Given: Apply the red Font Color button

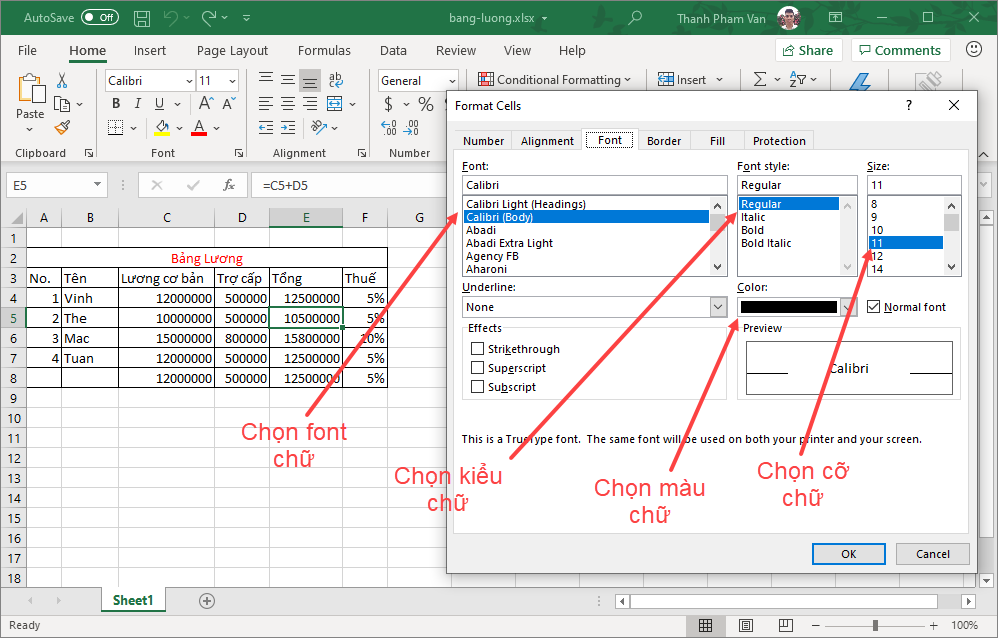Looking at the screenshot, I should [199, 128].
